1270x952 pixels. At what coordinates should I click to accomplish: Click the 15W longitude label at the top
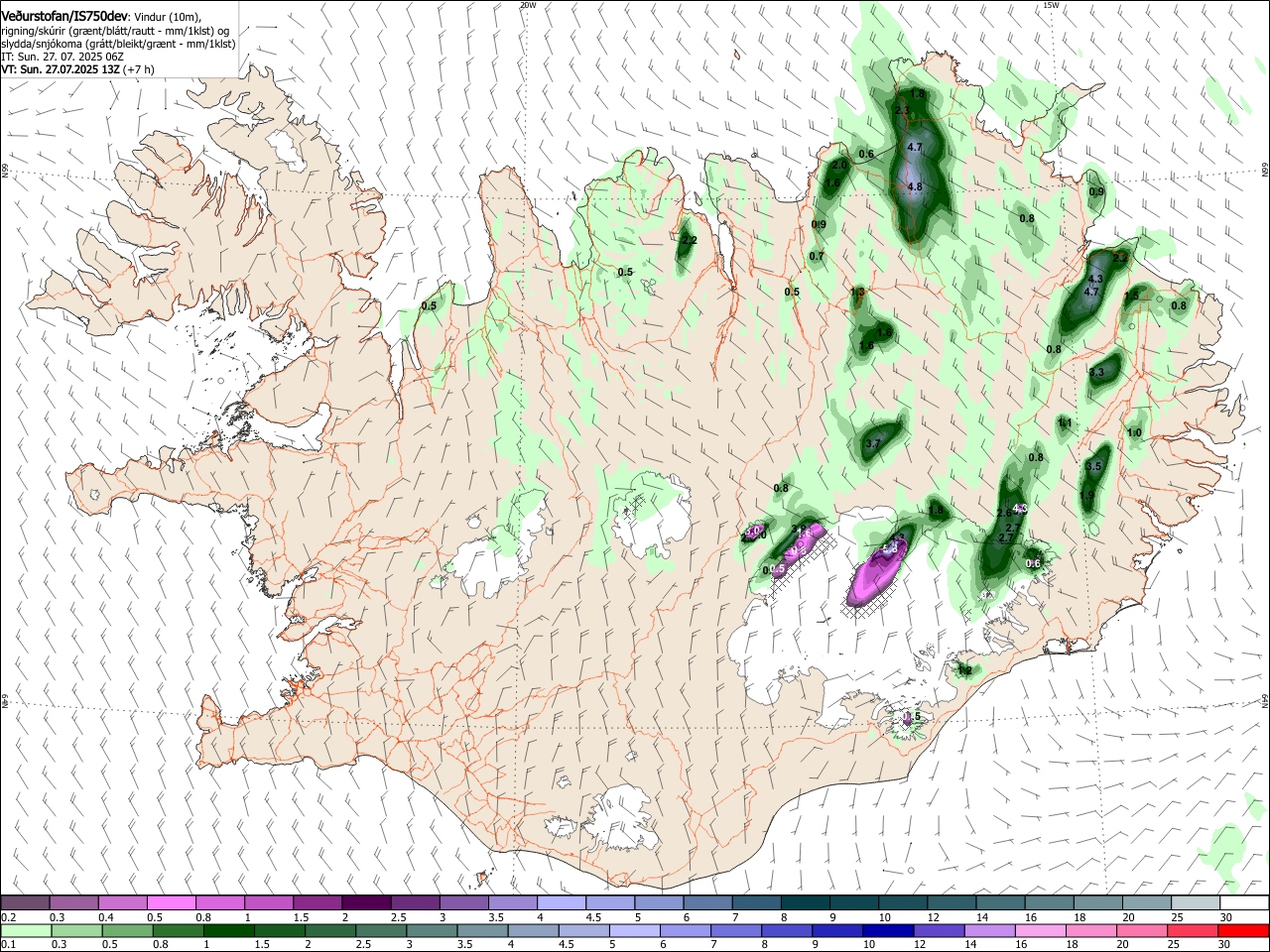click(x=1051, y=5)
